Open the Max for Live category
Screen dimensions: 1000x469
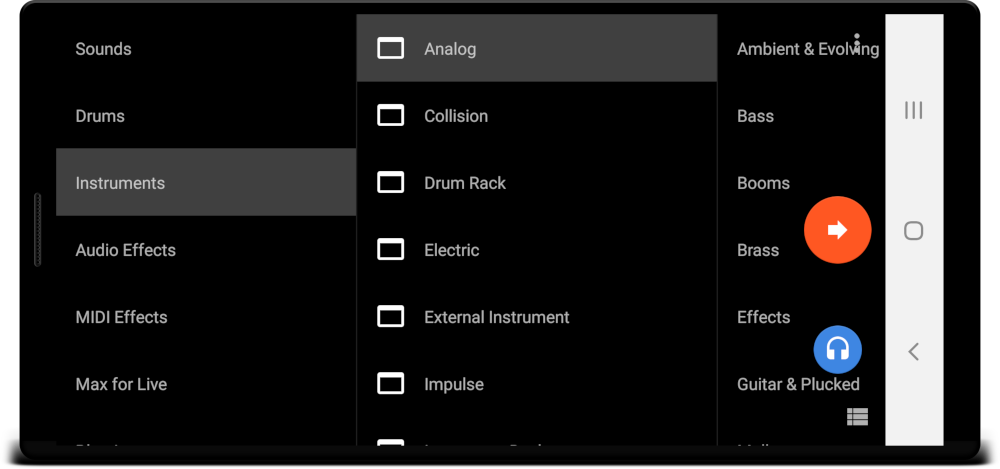122,384
